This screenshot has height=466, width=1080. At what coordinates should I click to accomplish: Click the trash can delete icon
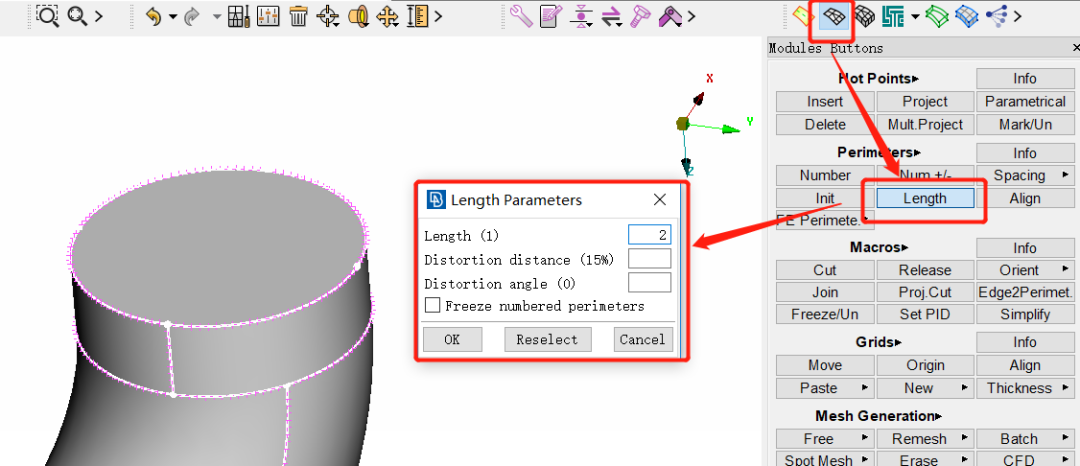tap(298, 16)
